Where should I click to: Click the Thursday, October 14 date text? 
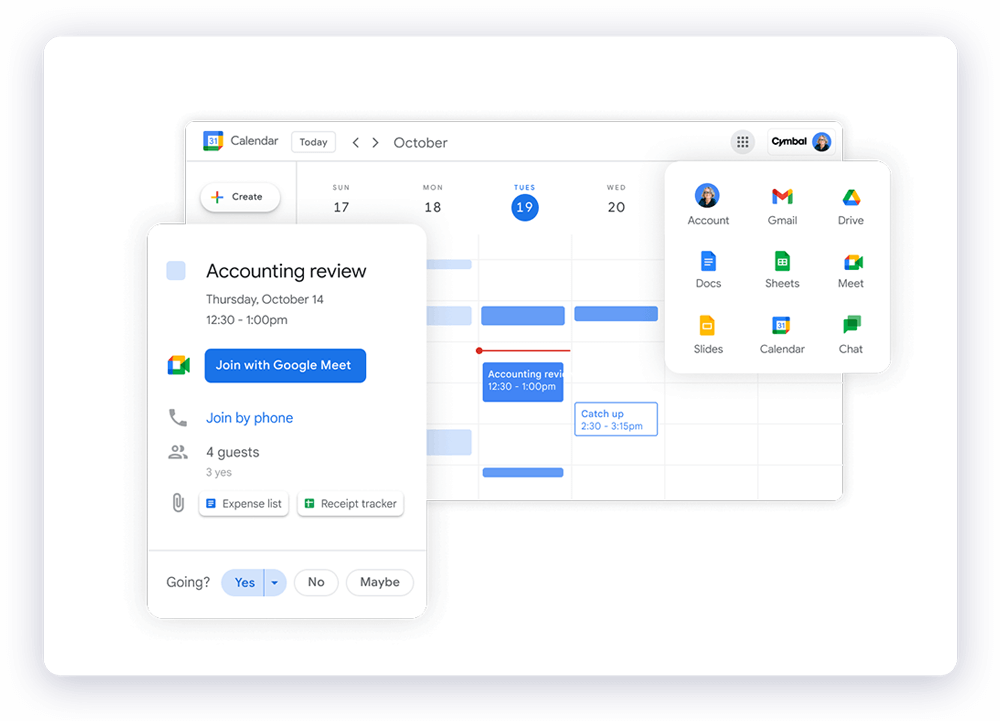point(265,300)
